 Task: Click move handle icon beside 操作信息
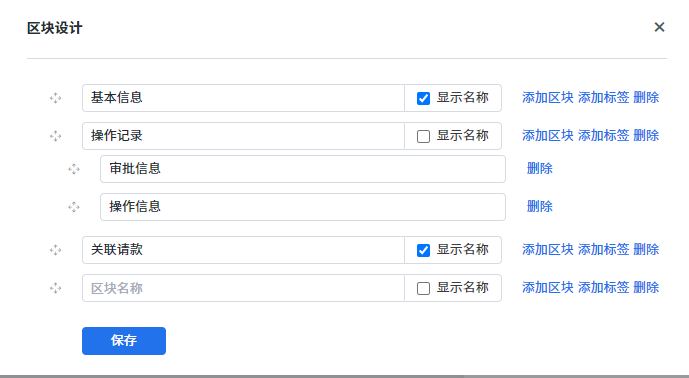click(x=74, y=207)
